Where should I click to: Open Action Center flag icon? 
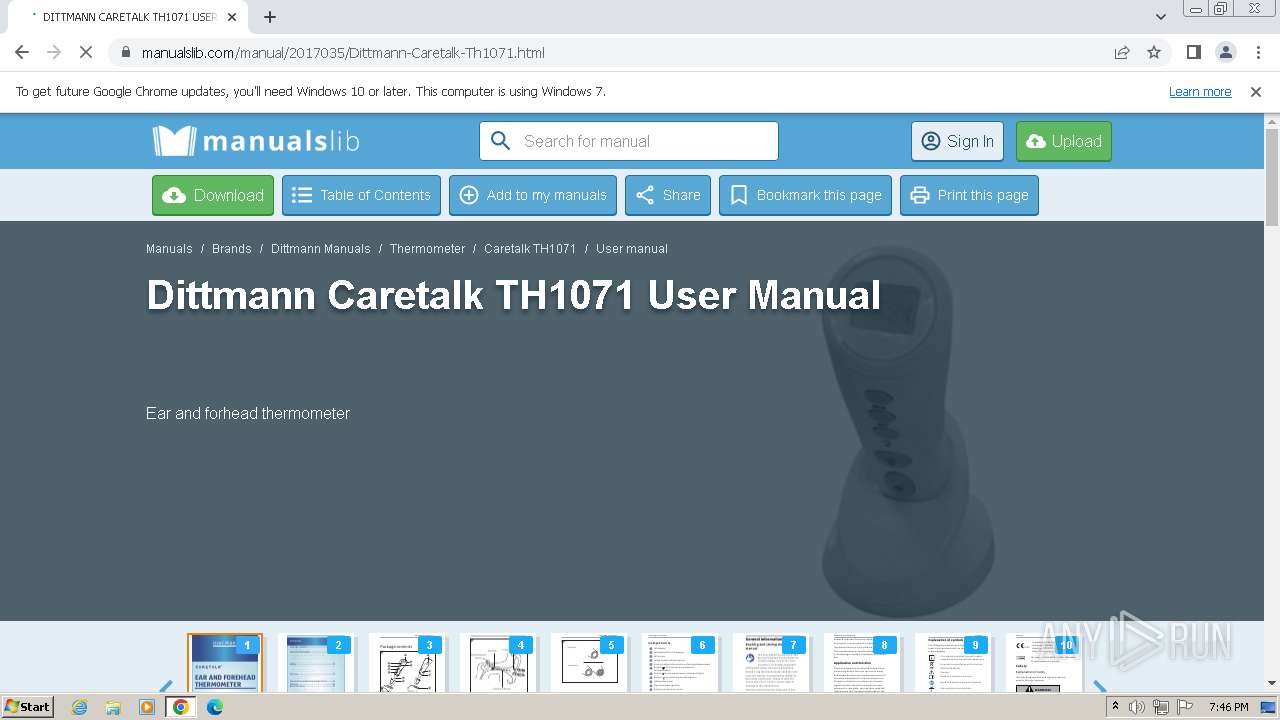point(1186,707)
